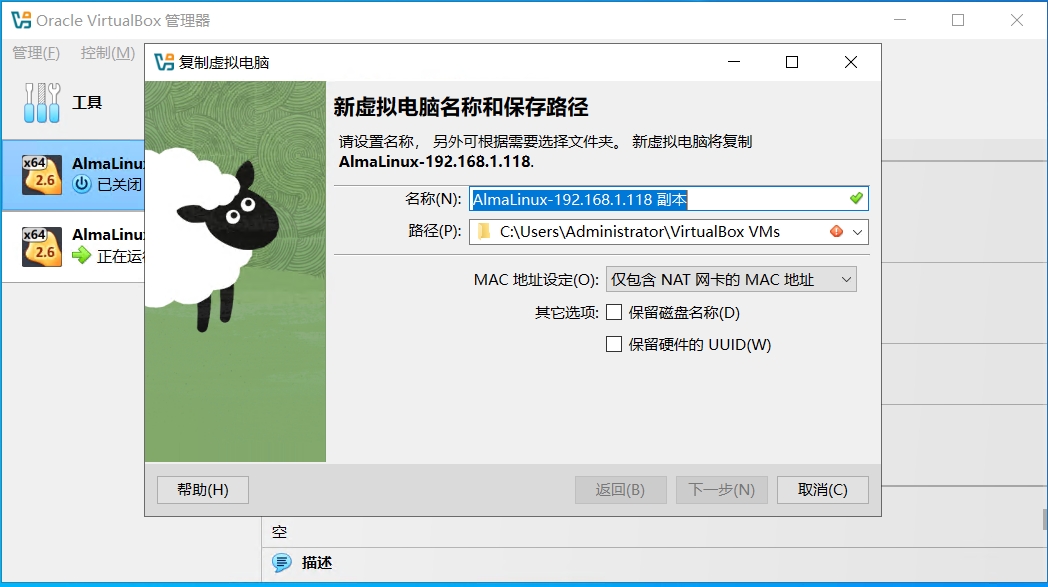Click the VirtualBox Manager title bar logo

(21, 21)
